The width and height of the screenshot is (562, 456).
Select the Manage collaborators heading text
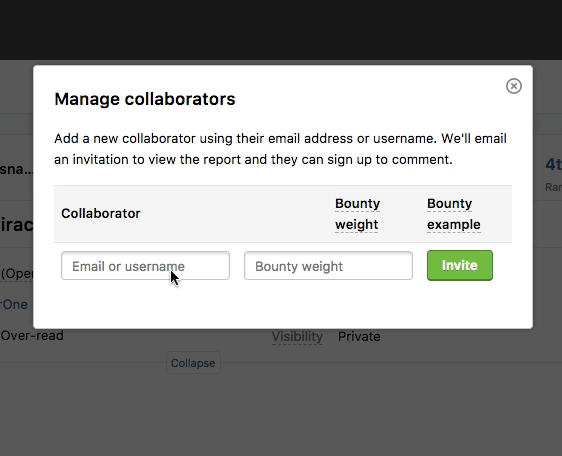pyautogui.click(x=145, y=99)
